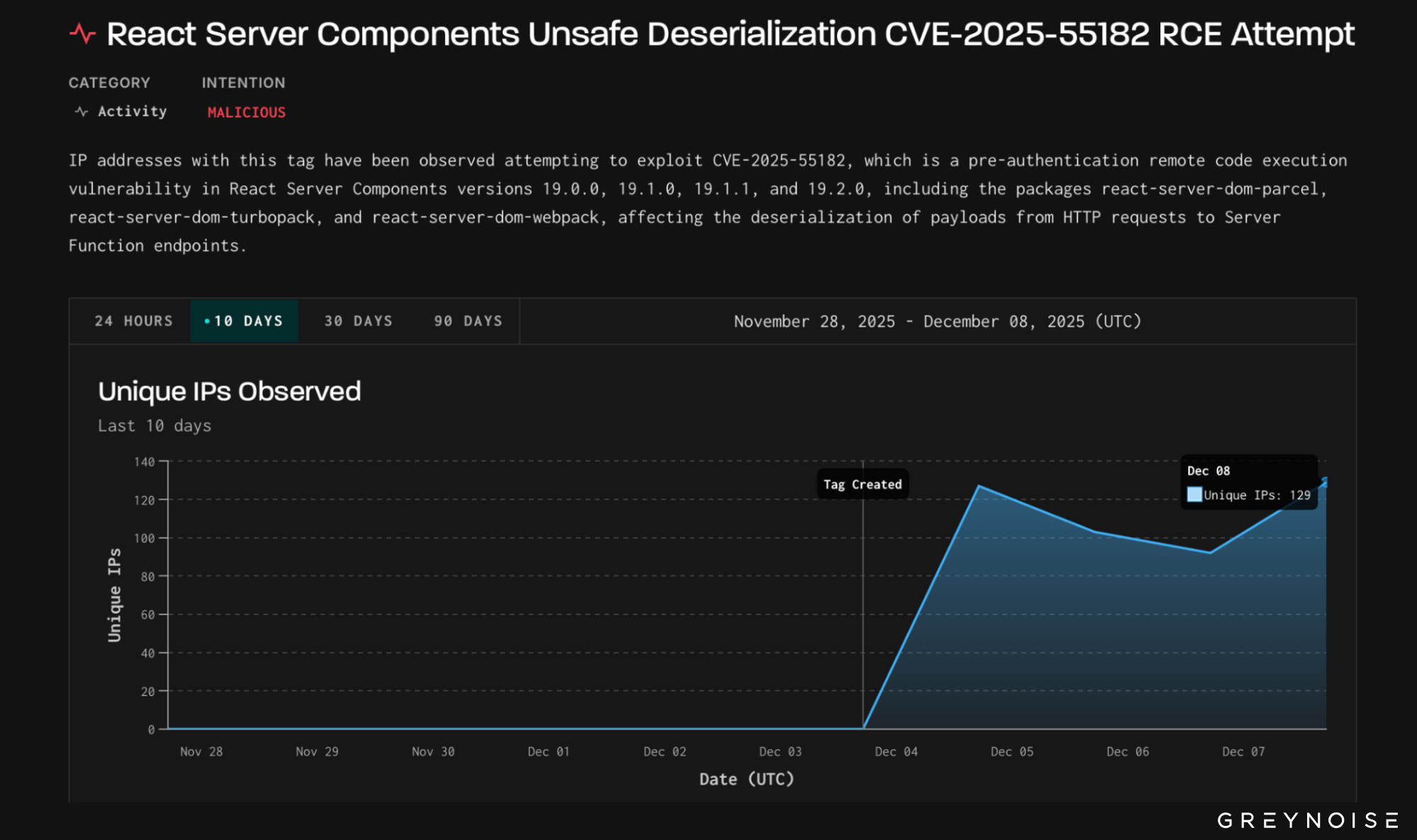This screenshot has width=1417, height=840.
Task: Click the Dec 05 peak on the line
Action: coord(979,486)
